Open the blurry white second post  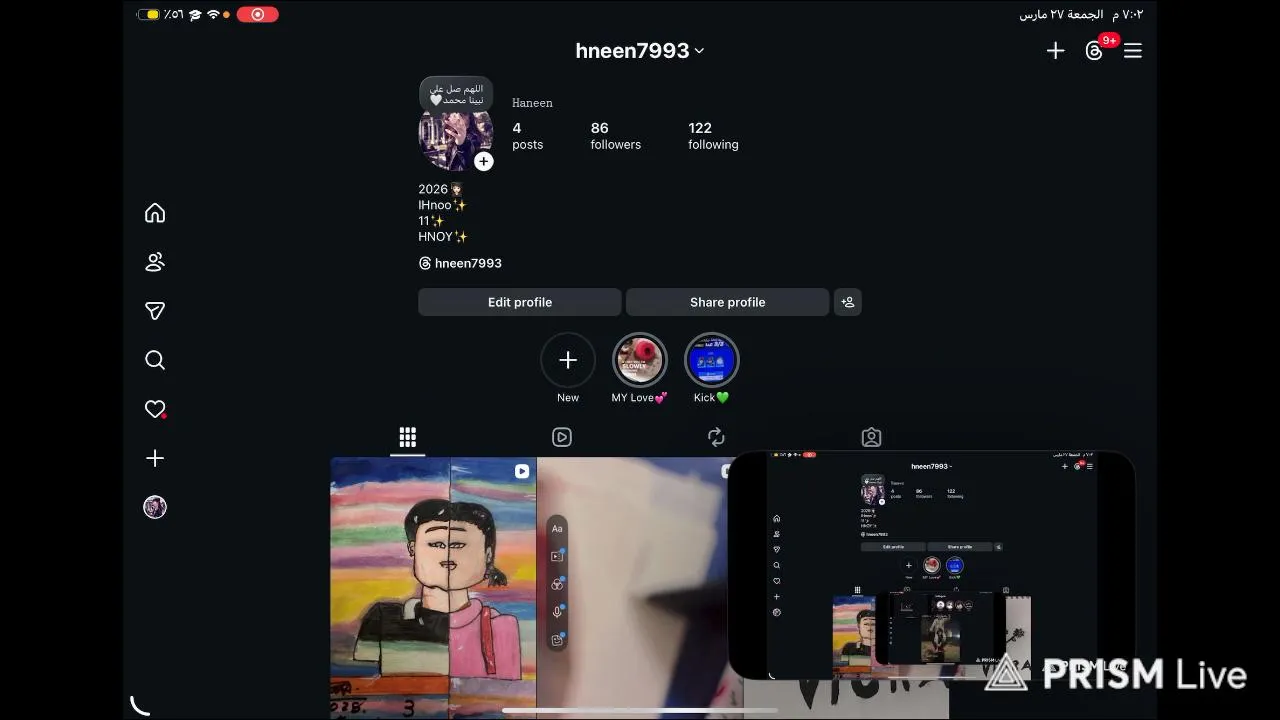coord(640,588)
